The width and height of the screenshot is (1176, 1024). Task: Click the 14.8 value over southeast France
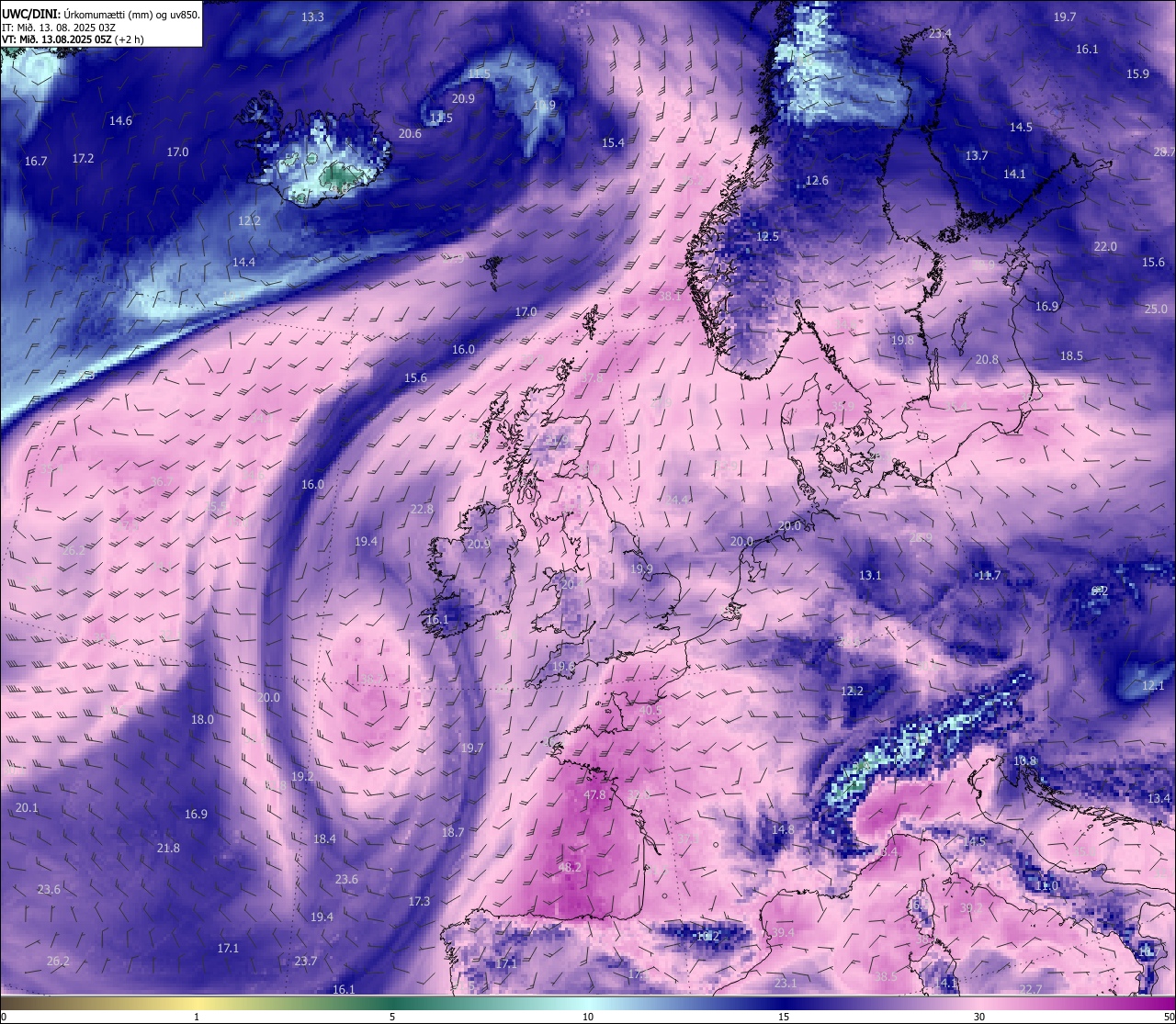[x=783, y=830]
